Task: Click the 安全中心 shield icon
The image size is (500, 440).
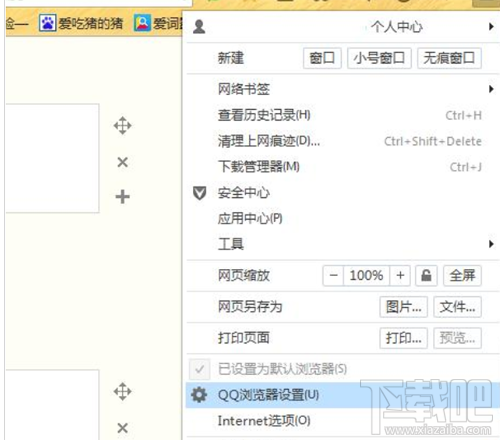Action: click(199, 193)
